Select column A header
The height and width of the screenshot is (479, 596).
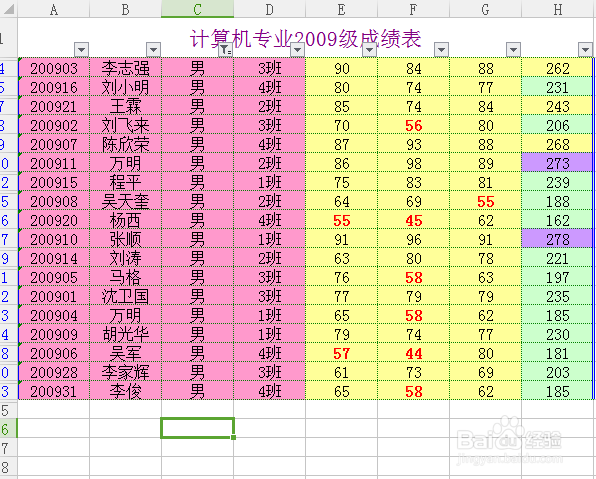[x=54, y=9]
